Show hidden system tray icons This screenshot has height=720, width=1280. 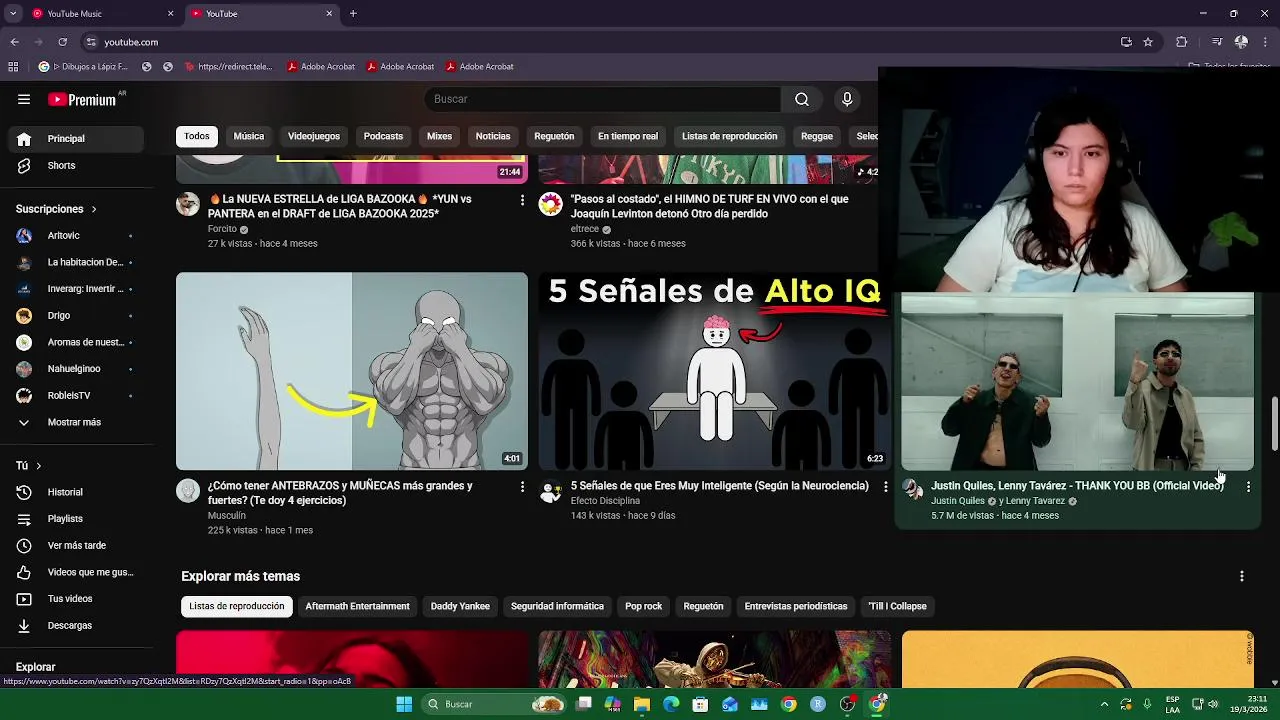click(x=1104, y=704)
